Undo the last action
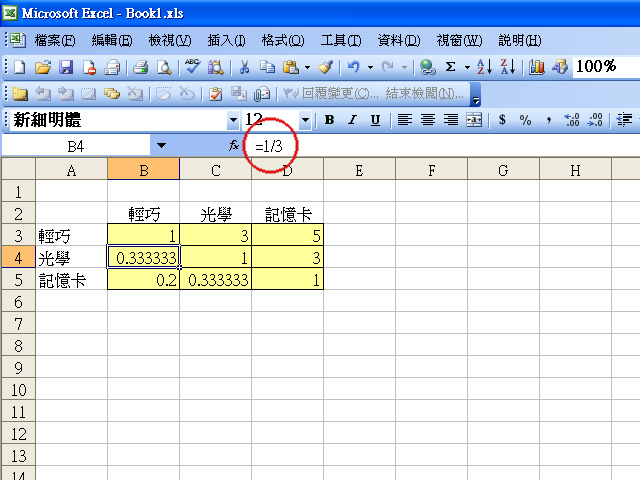 pyautogui.click(x=353, y=67)
